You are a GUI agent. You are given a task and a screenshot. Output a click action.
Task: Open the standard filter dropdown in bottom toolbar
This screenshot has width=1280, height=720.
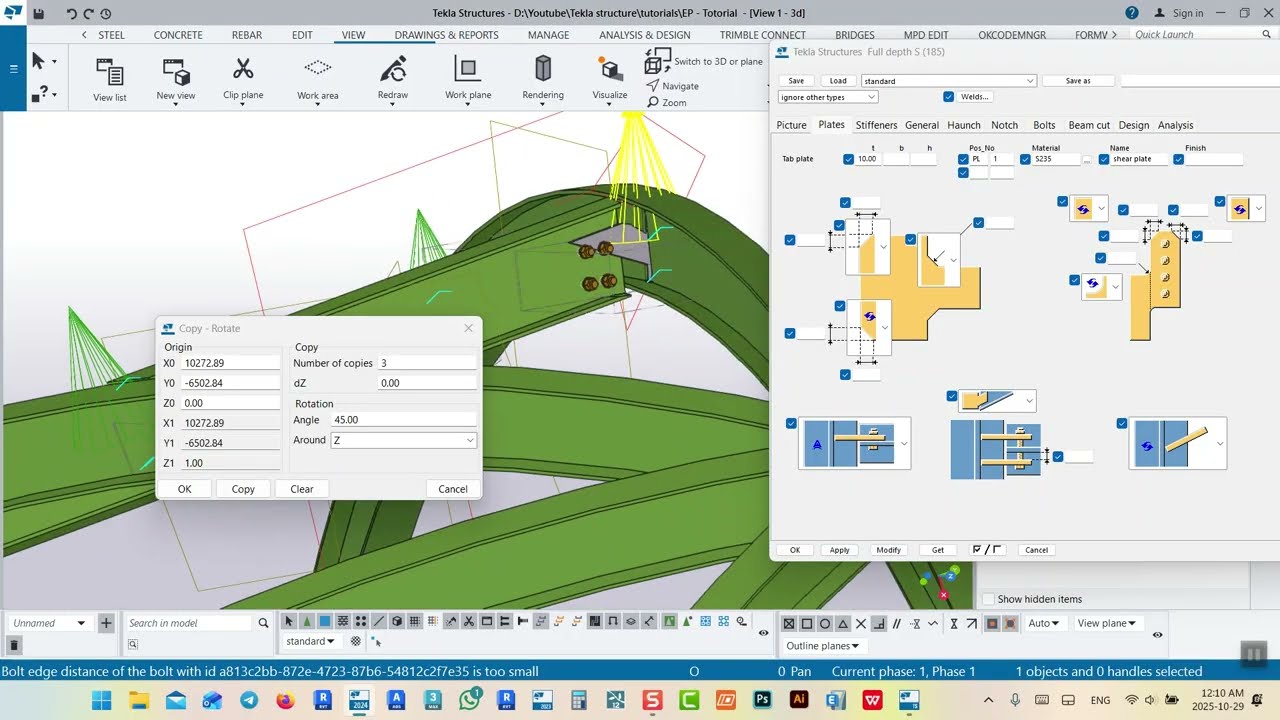[312, 641]
